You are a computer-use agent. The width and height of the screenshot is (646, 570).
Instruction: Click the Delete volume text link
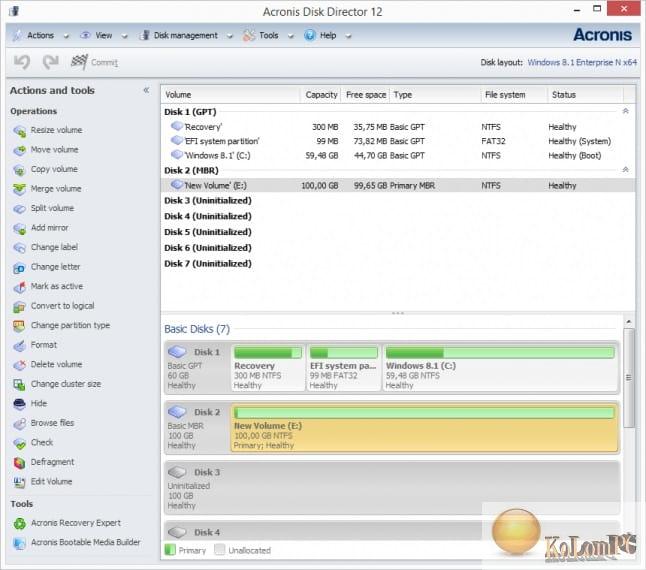tap(56, 364)
